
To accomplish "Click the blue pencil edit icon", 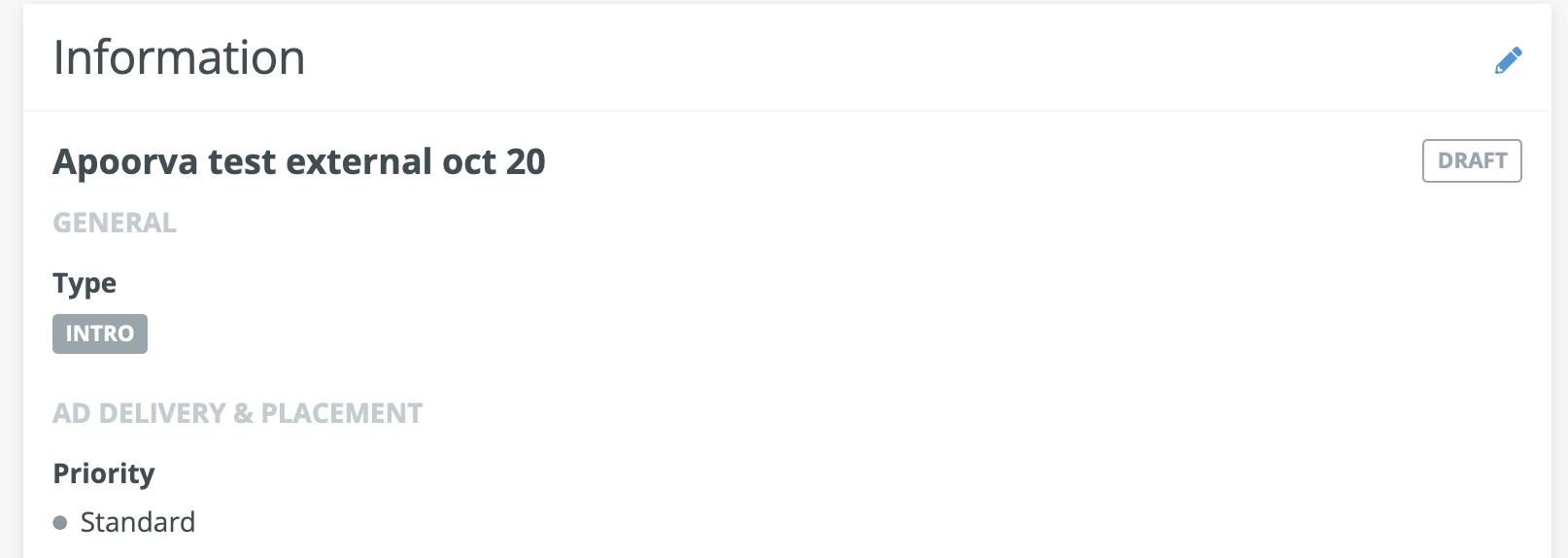I will (1508, 60).
